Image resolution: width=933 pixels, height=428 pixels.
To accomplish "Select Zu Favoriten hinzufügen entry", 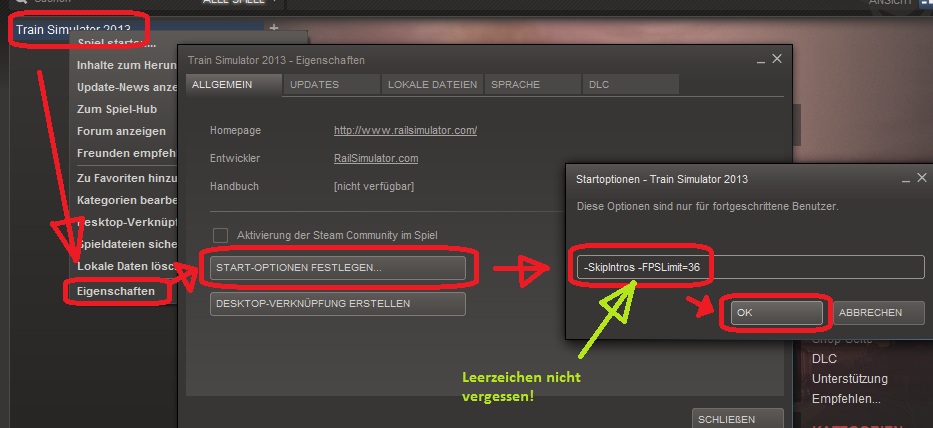I will click(127, 178).
